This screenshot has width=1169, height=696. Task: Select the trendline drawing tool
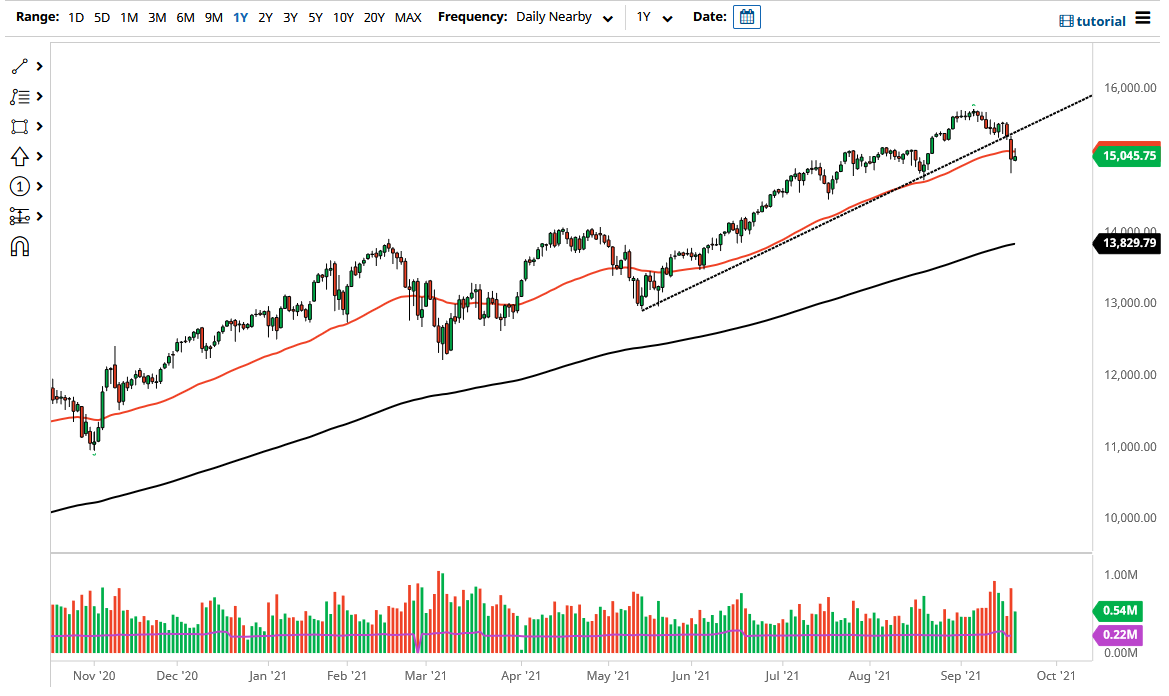pyautogui.click(x=19, y=66)
